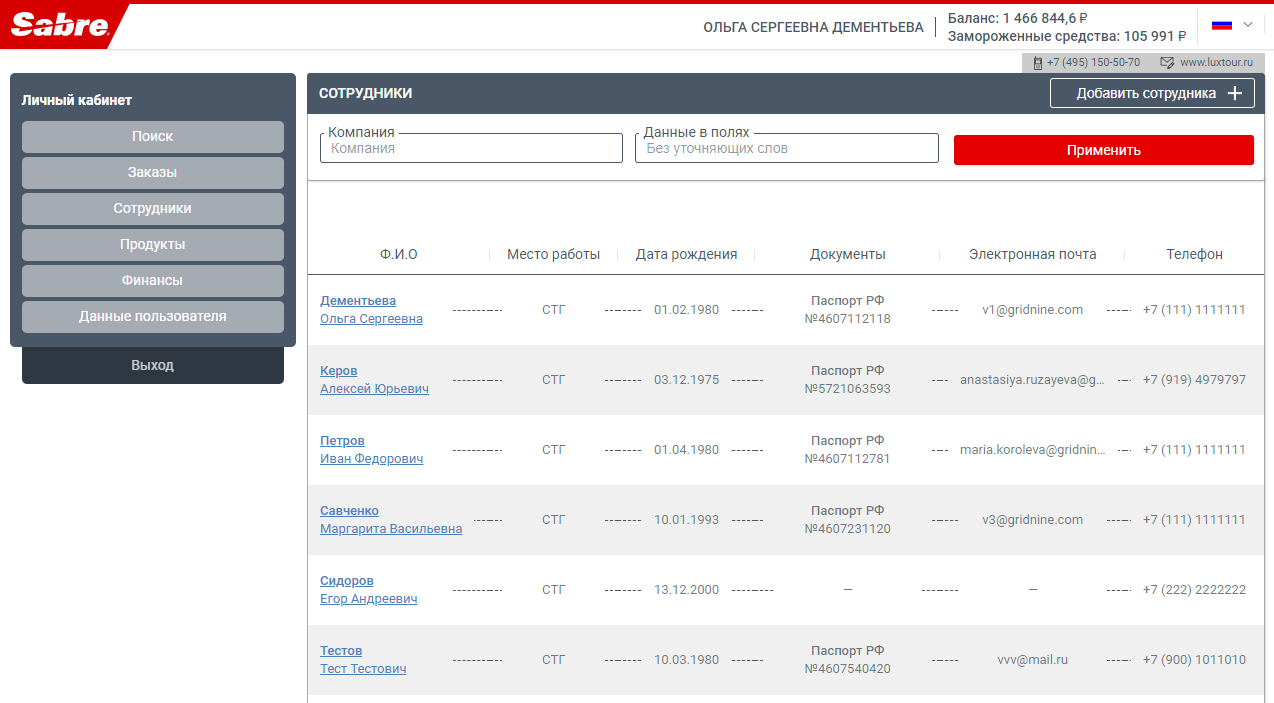
Task: Open employee Керов Алексей Юрьевич
Action: coord(338,371)
